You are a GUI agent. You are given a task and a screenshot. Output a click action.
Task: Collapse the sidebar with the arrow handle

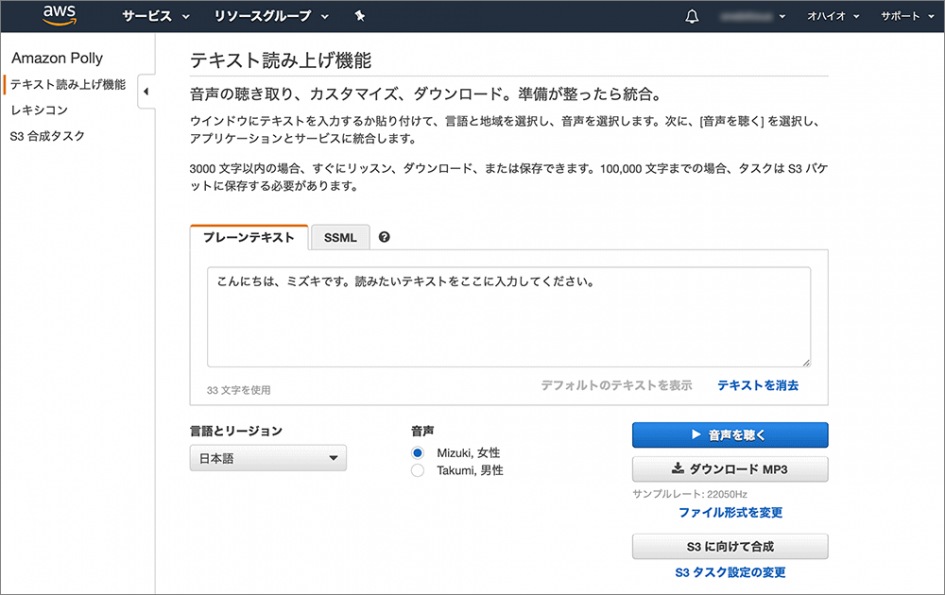(146, 92)
